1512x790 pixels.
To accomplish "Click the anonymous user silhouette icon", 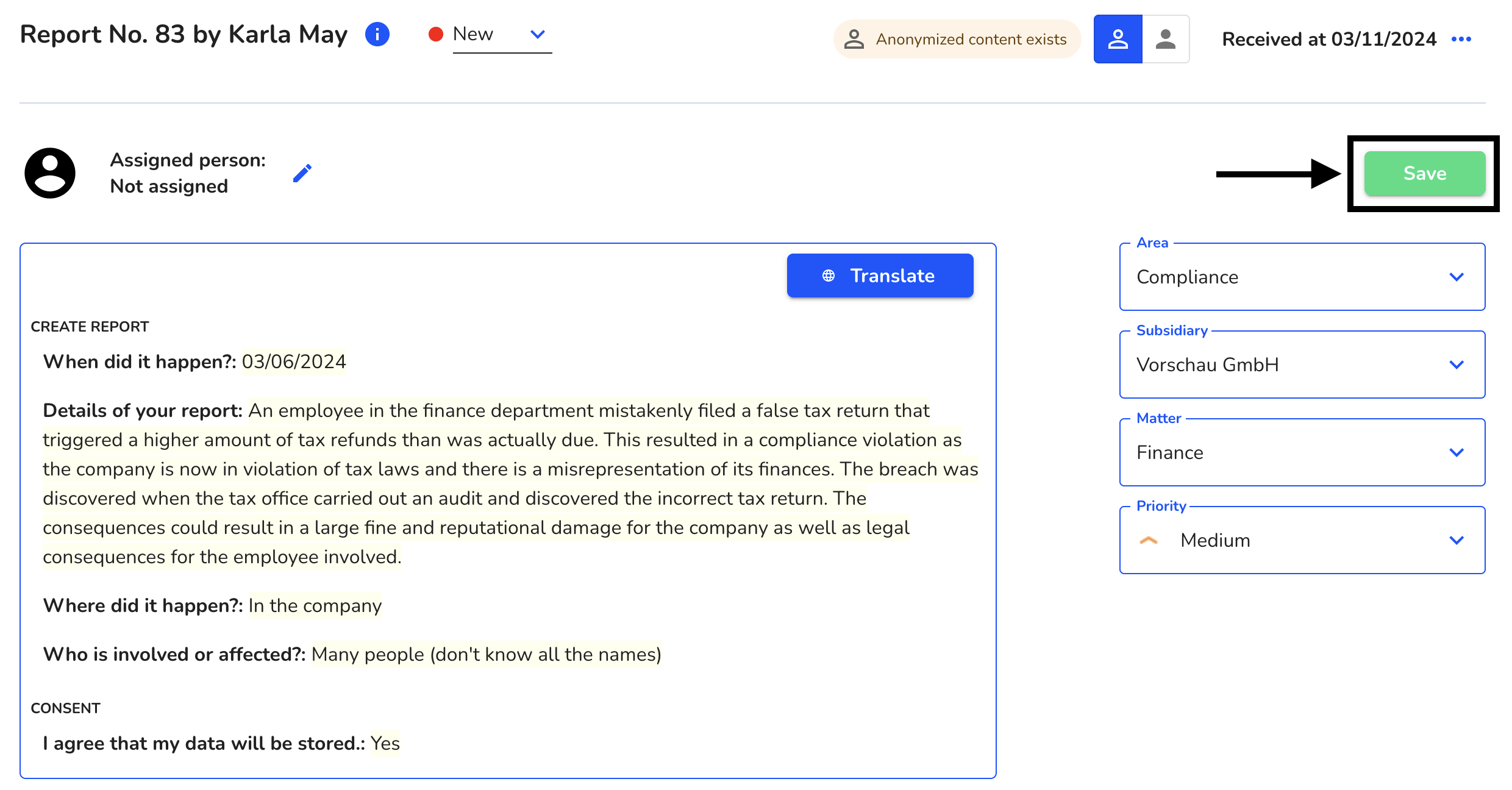I will (1163, 39).
